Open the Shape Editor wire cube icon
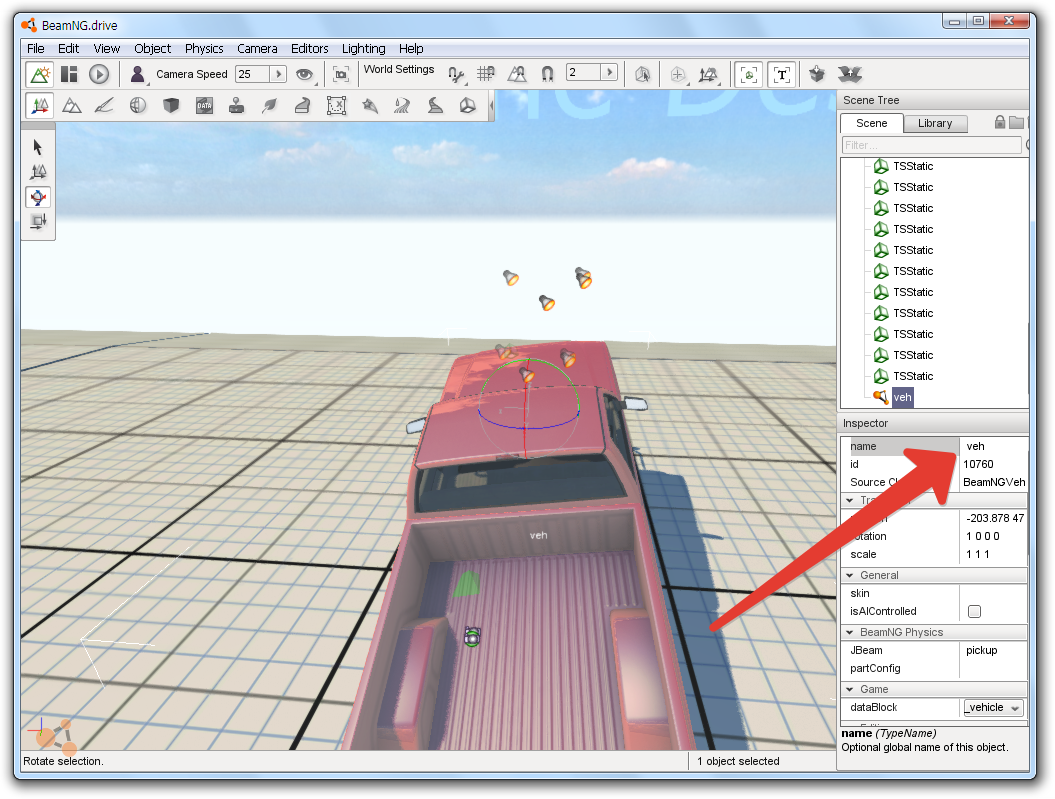Screen dimensions: 1055x799 pos(468,106)
